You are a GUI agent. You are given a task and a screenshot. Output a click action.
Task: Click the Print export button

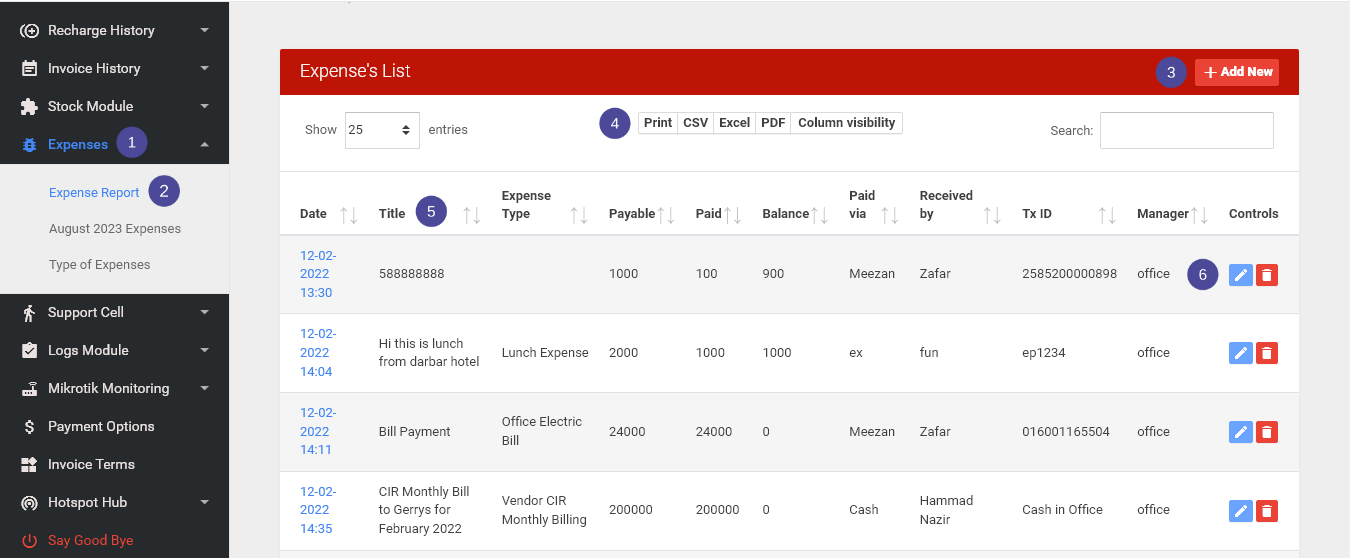tap(657, 123)
